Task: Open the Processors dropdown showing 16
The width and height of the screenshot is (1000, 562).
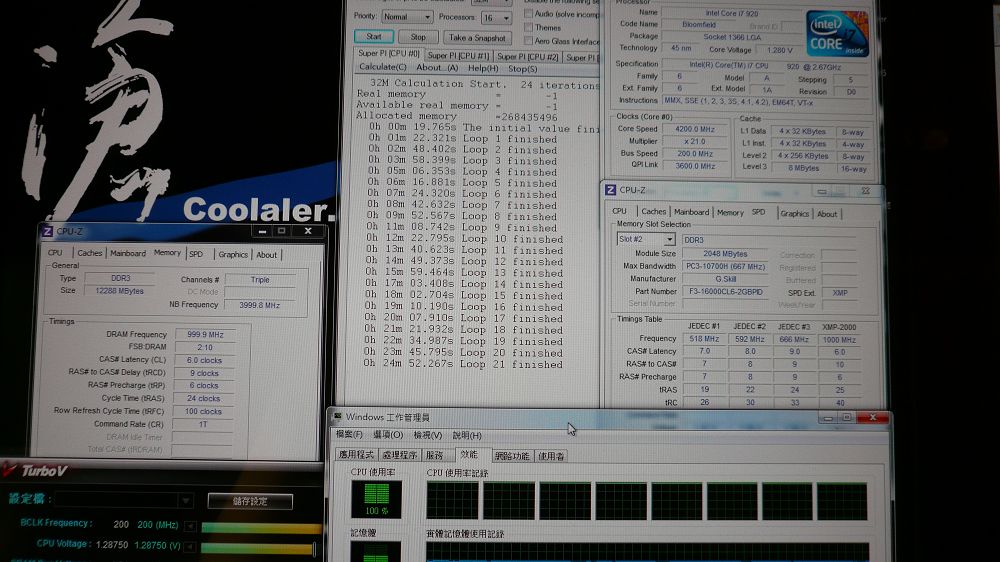Action: [496, 17]
